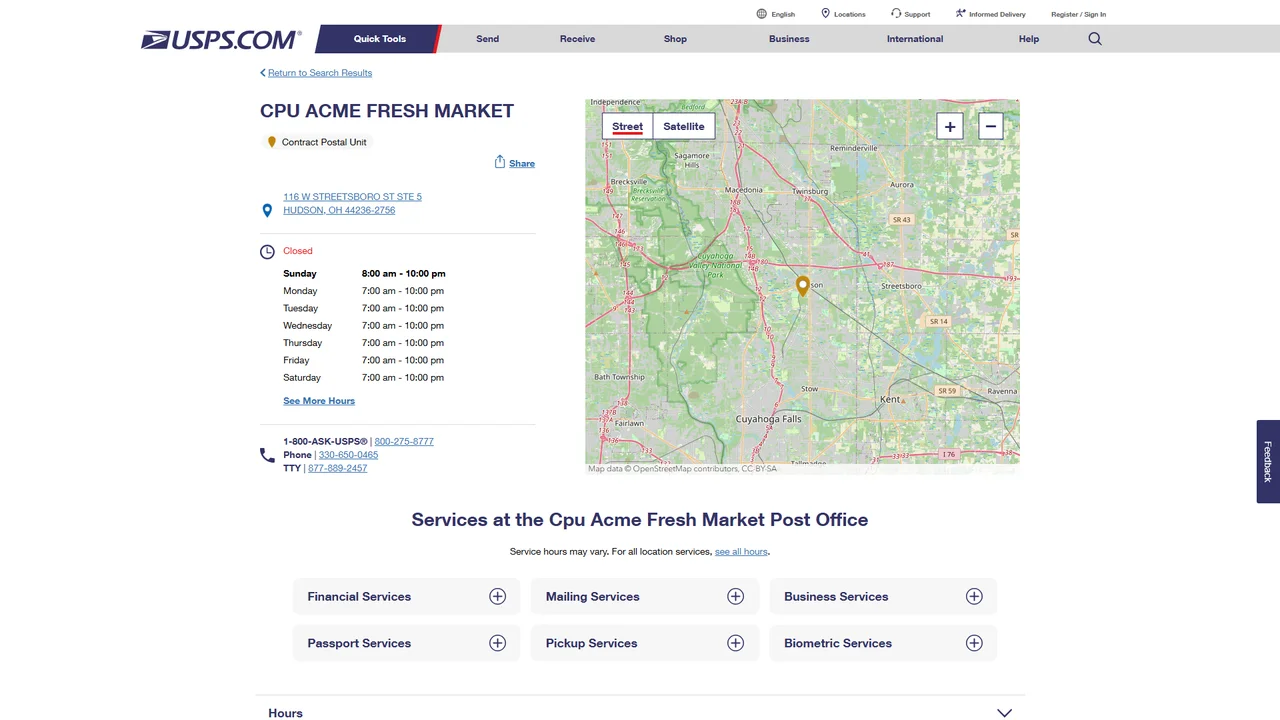Click the Locations pin icon

[x=825, y=14]
